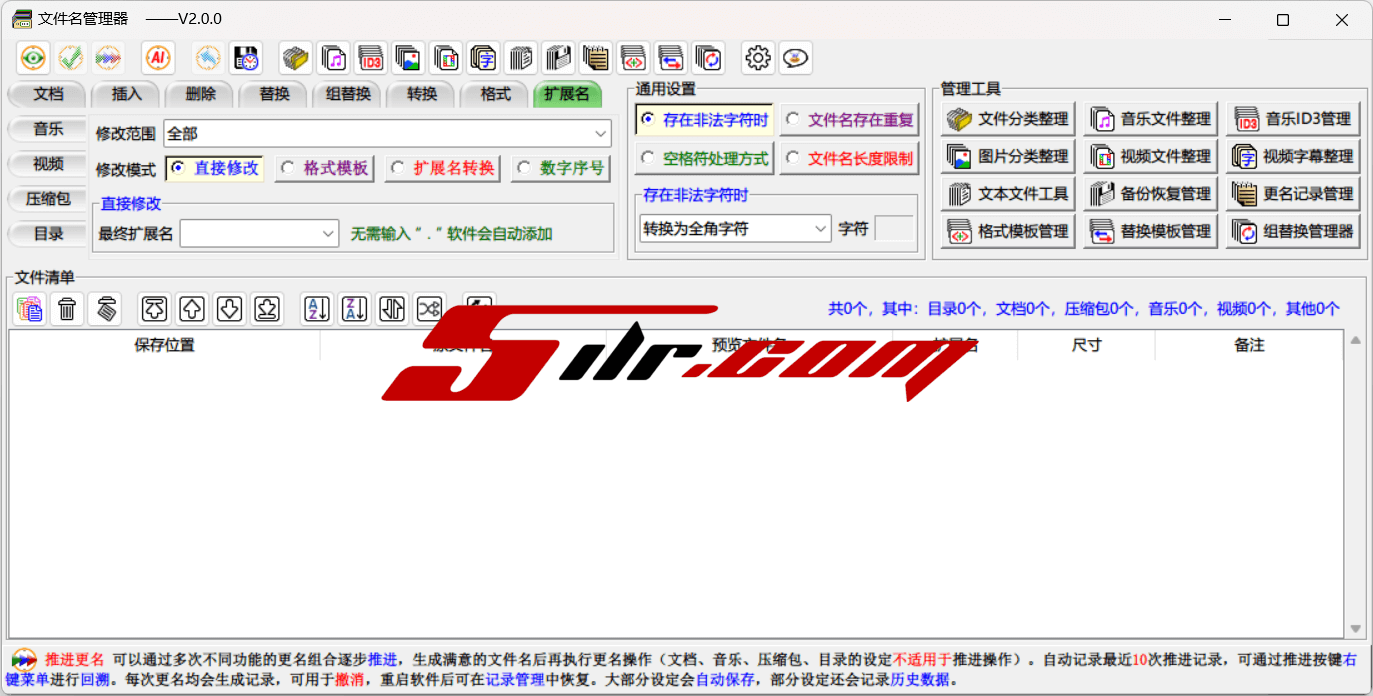The height and width of the screenshot is (696, 1373).
Task: Shuffle file list with random order icon
Action: 429,309
